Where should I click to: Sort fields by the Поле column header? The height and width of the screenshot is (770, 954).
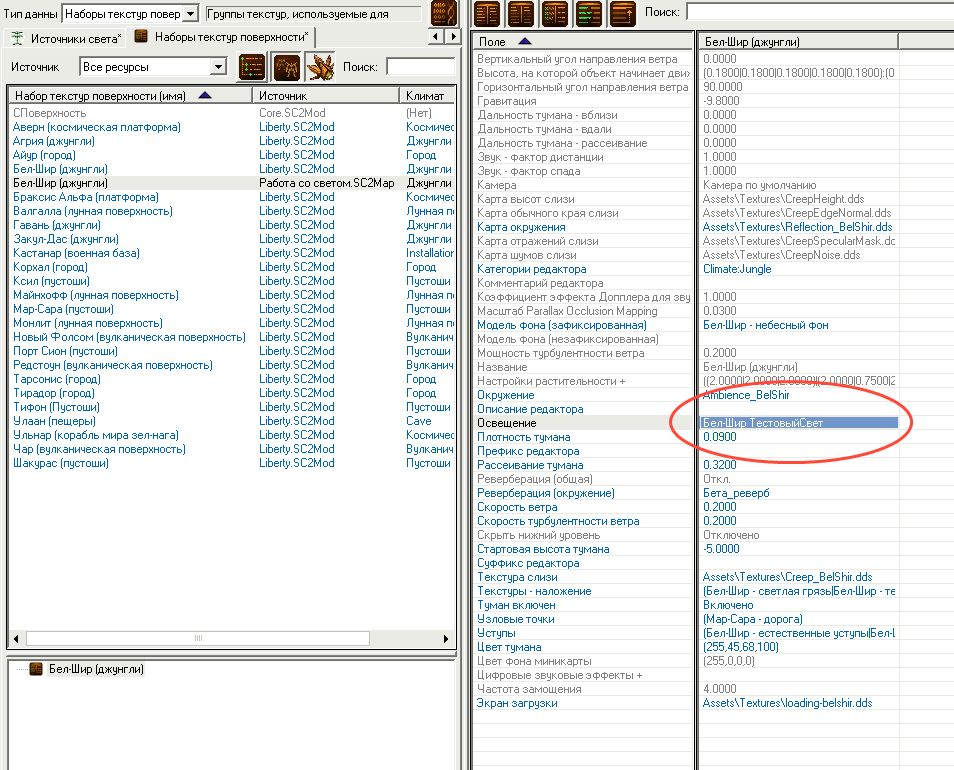(582, 41)
